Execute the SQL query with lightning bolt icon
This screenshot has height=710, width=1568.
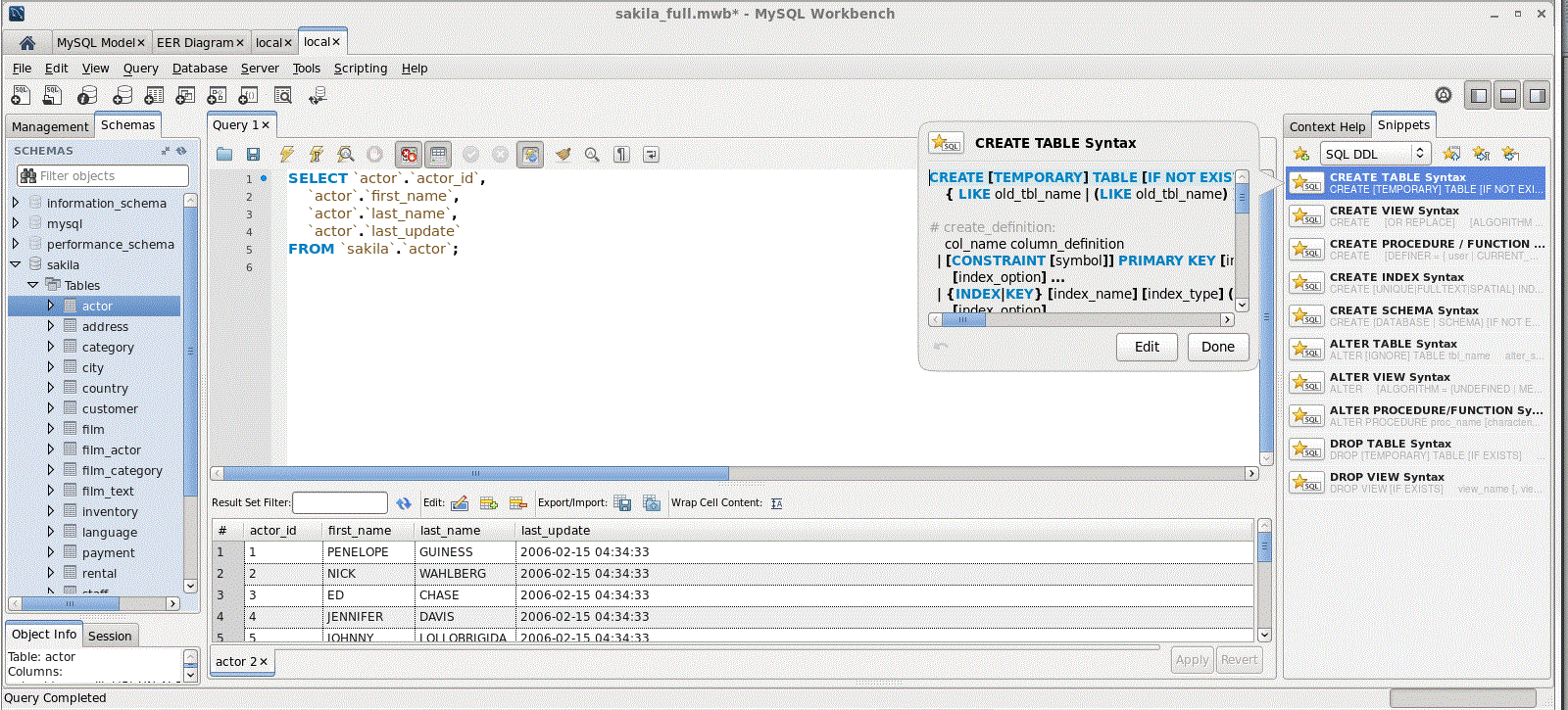point(286,155)
